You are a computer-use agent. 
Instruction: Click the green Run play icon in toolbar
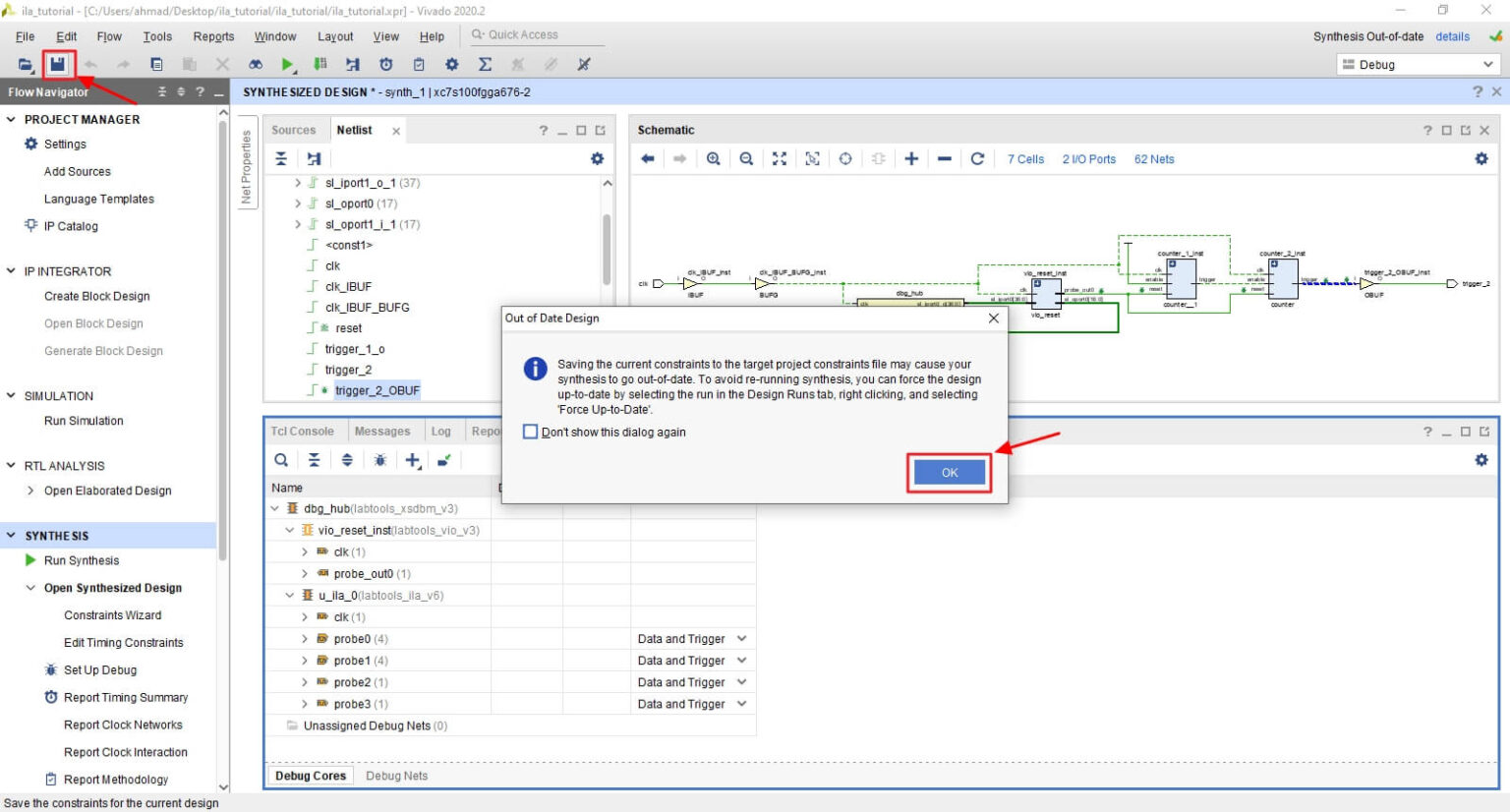(x=287, y=65)
